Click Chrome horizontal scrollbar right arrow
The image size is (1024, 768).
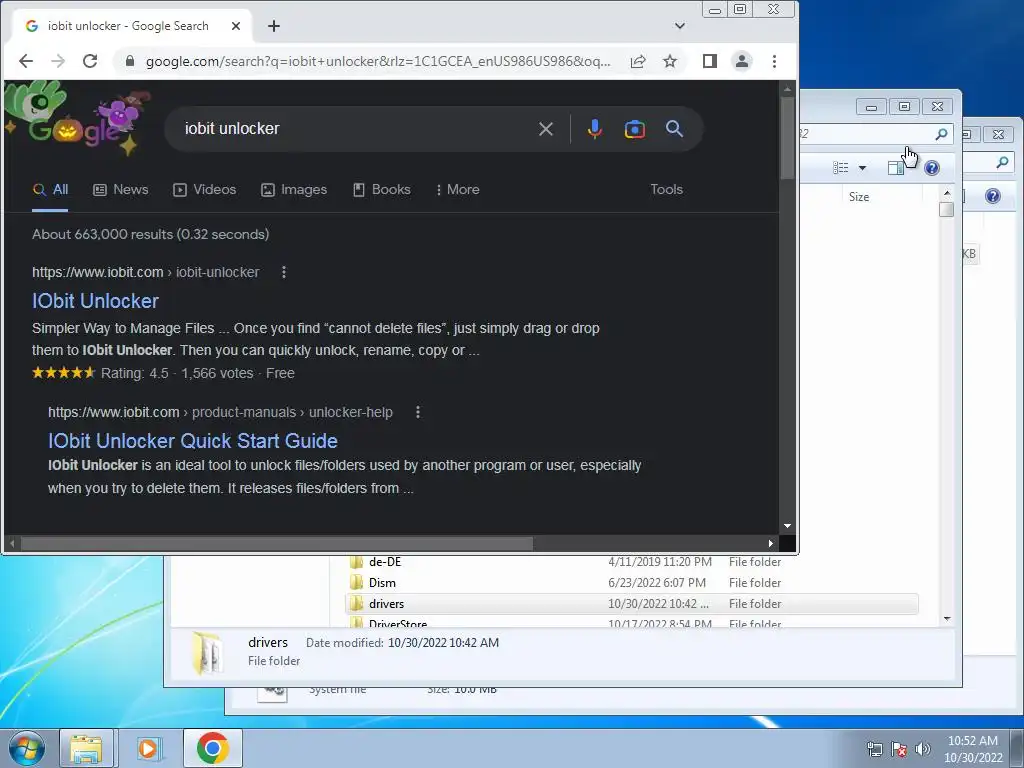point(771,543)
